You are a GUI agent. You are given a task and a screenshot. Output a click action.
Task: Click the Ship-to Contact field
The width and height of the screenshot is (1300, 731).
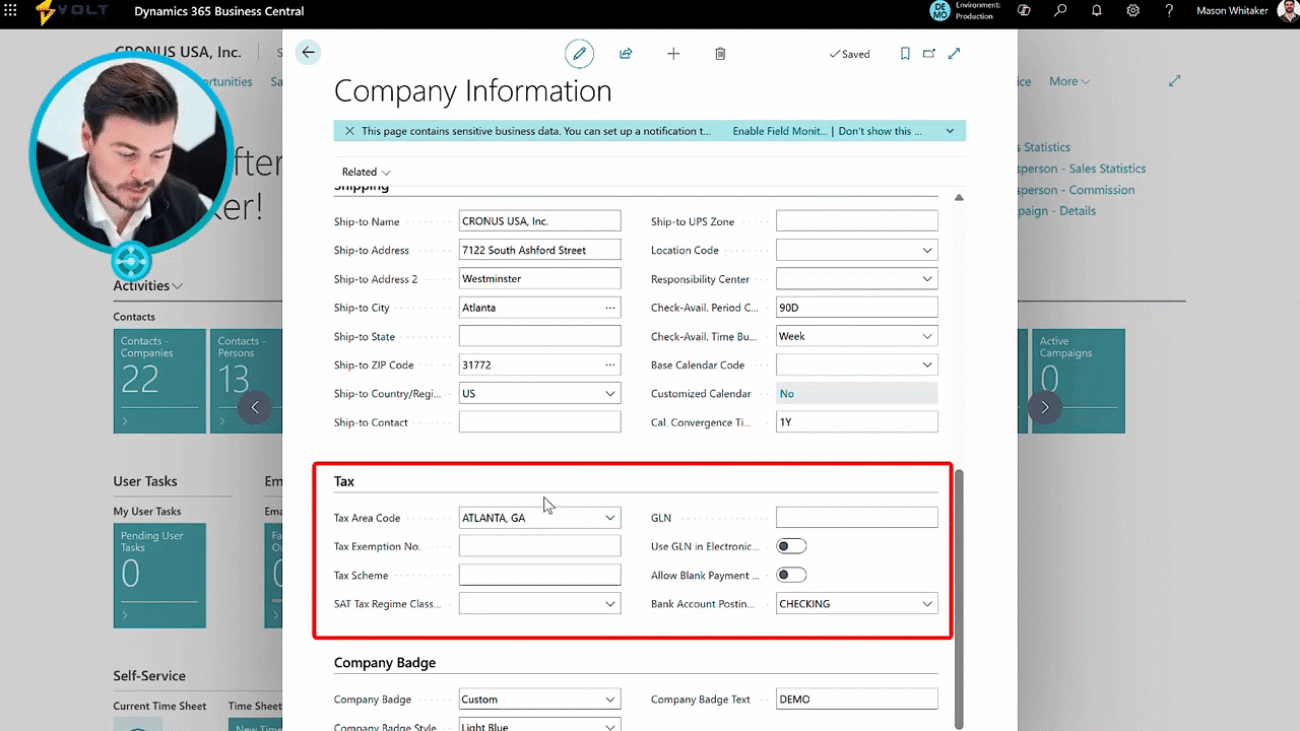[540, 422]
